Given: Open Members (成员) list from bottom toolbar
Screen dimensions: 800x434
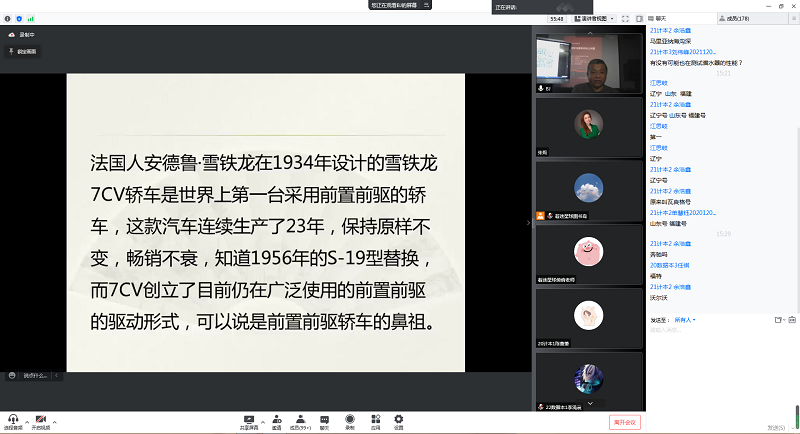Looking at the screenshot, I should point(300,419).
